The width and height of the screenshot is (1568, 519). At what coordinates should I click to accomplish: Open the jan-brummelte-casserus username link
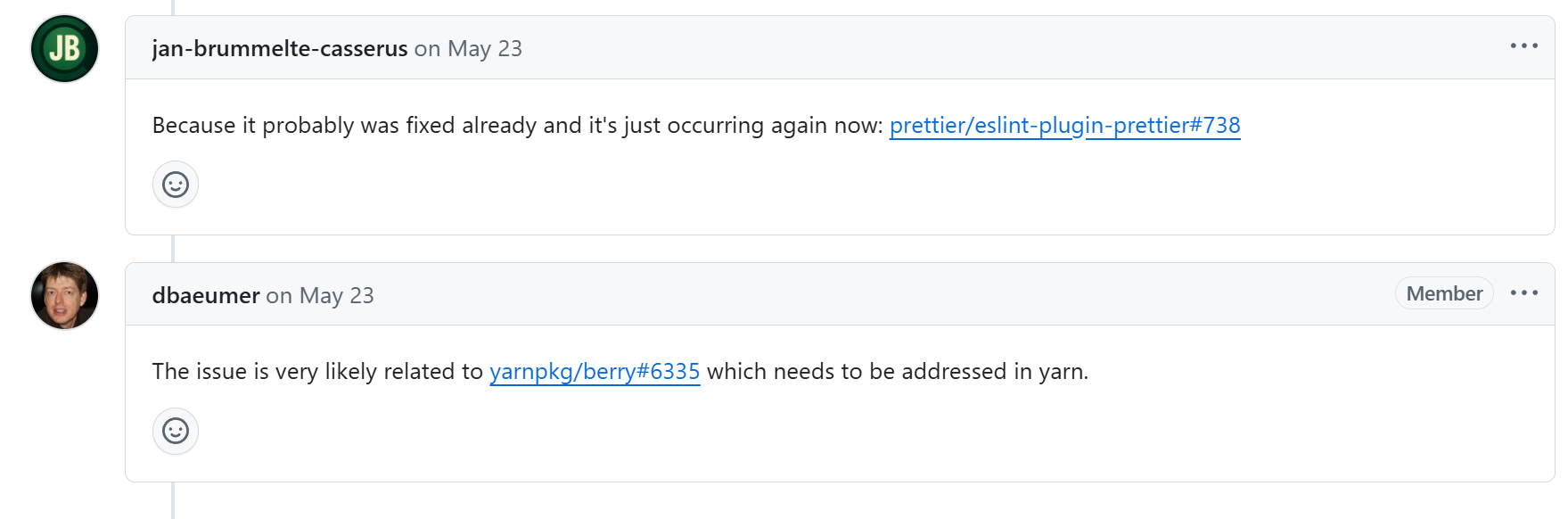click(x=280, y=49)
